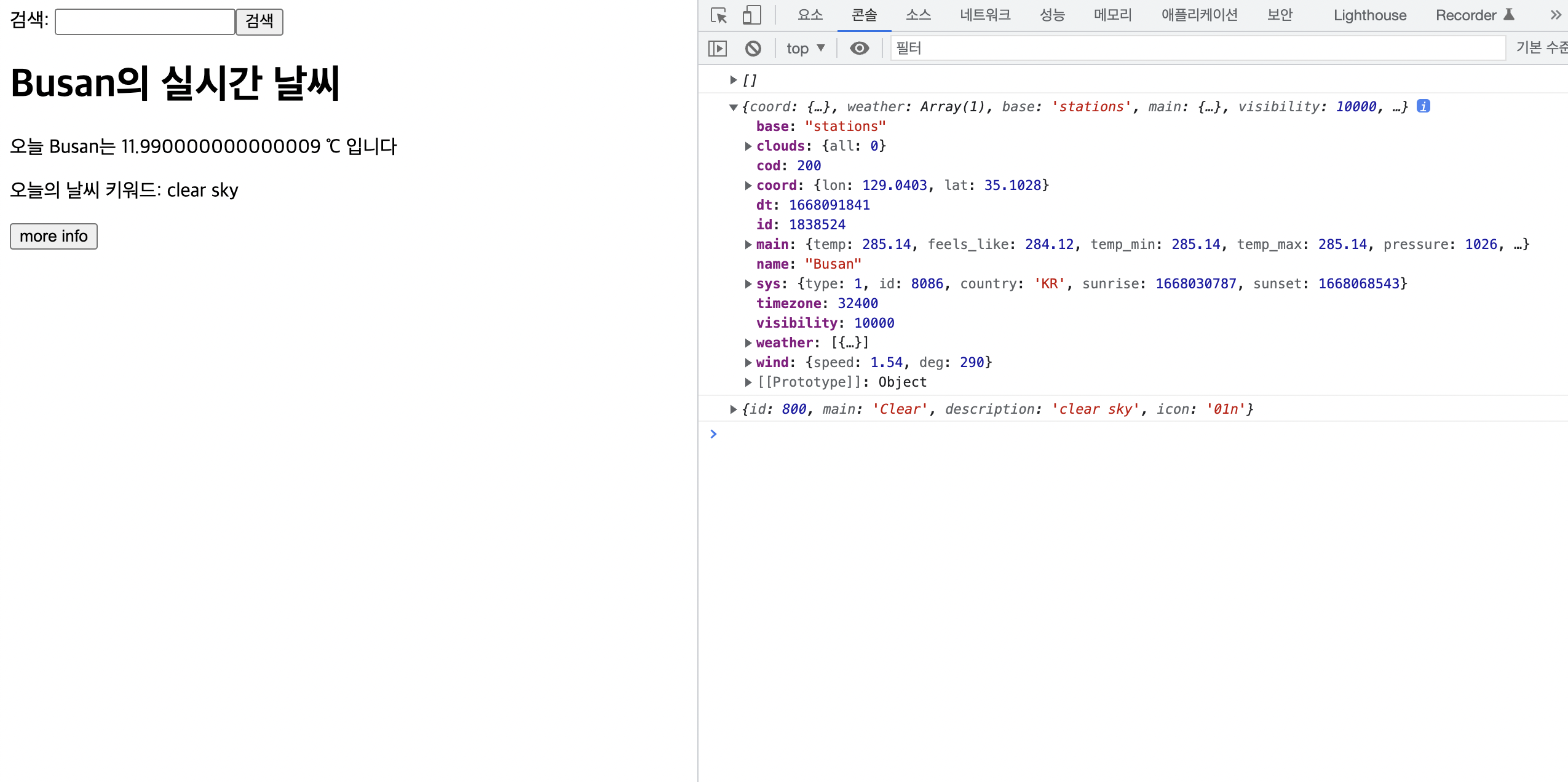The image size is (1568, 782).
Task: Expand the id 800 Clear object
Action: coord(733,409)
